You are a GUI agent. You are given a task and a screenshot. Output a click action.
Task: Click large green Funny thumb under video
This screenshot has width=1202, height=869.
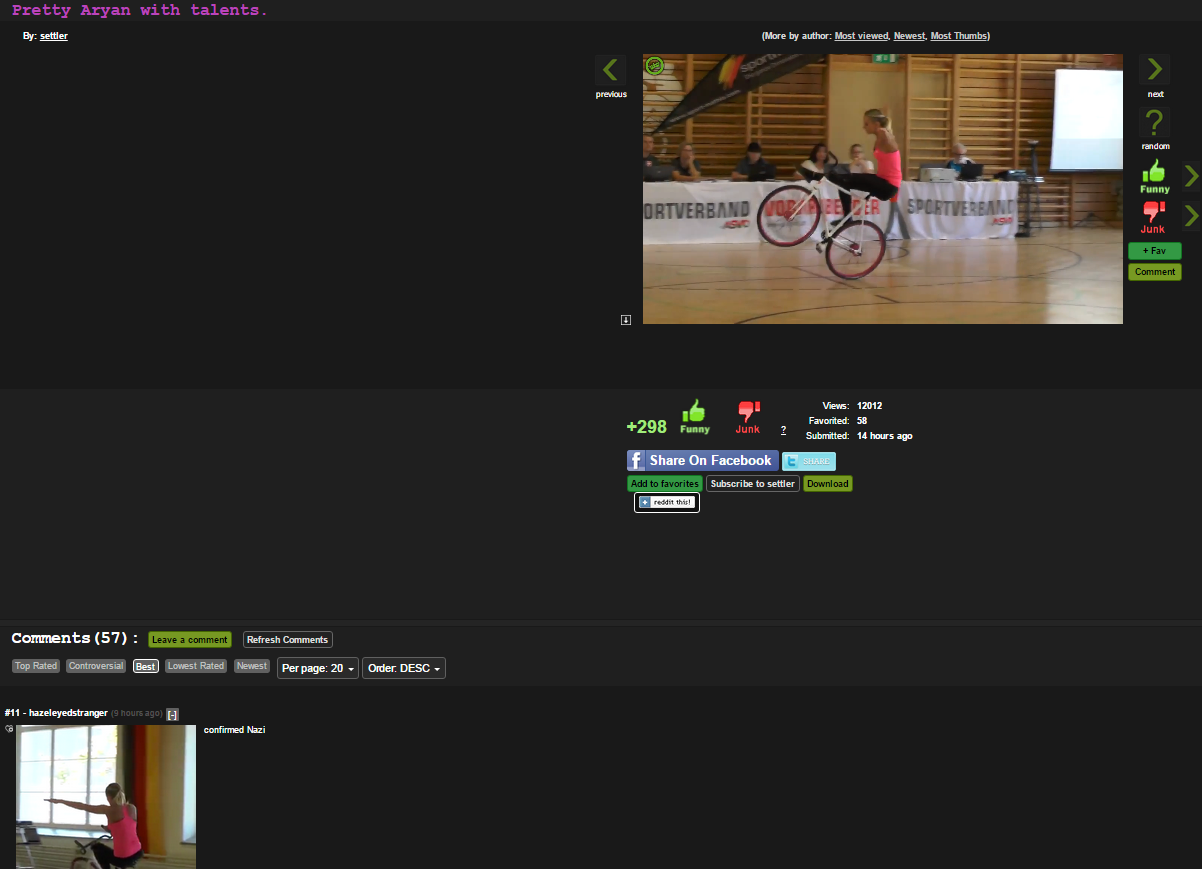[x=694, y=412]
